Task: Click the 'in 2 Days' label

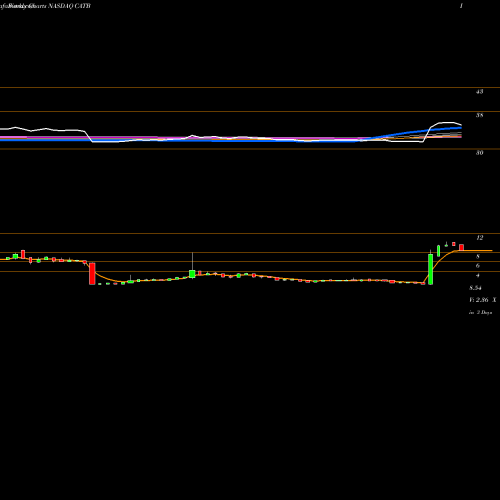Action: point(480,312)
